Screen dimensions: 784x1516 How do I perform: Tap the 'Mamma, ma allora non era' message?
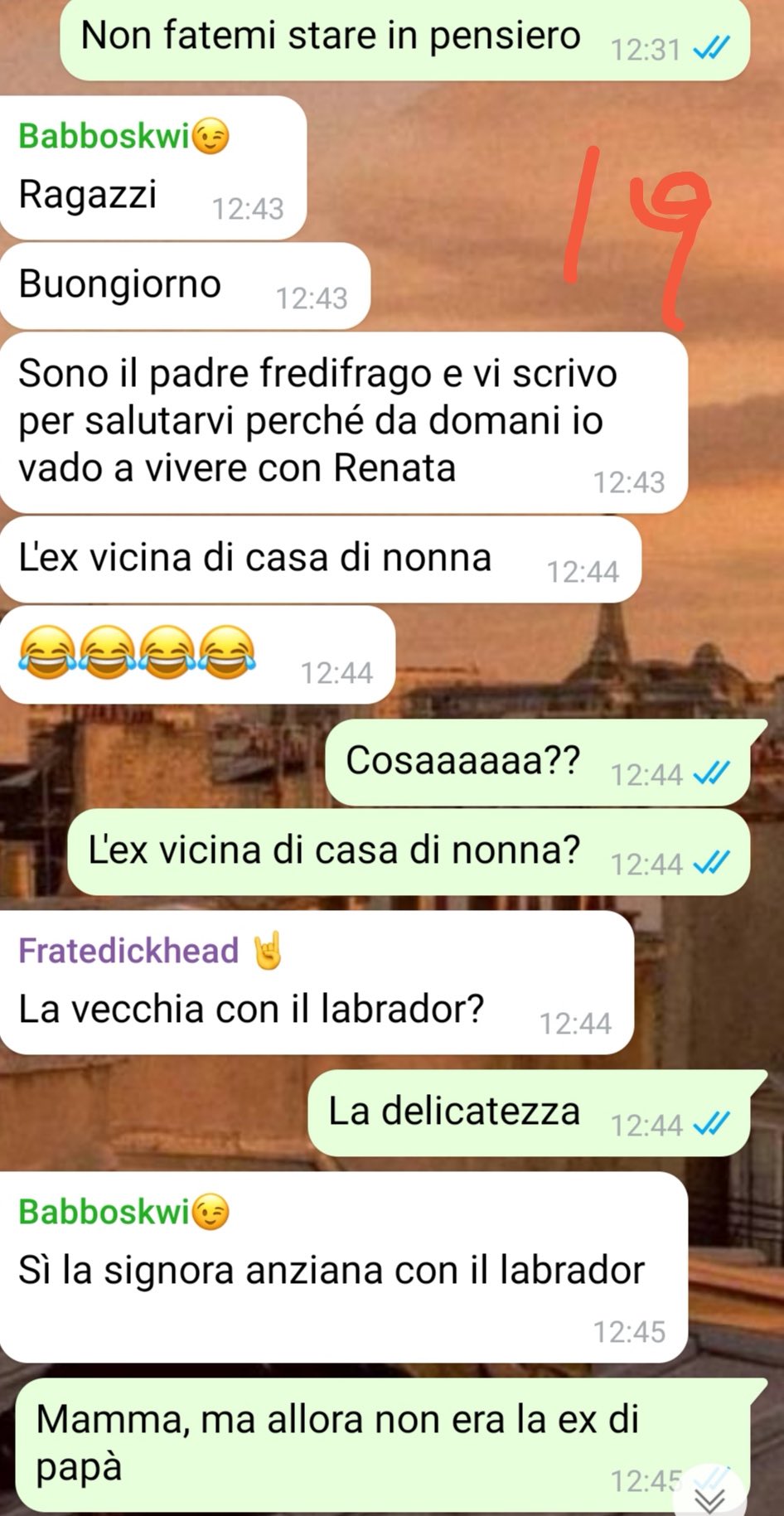383,1444
